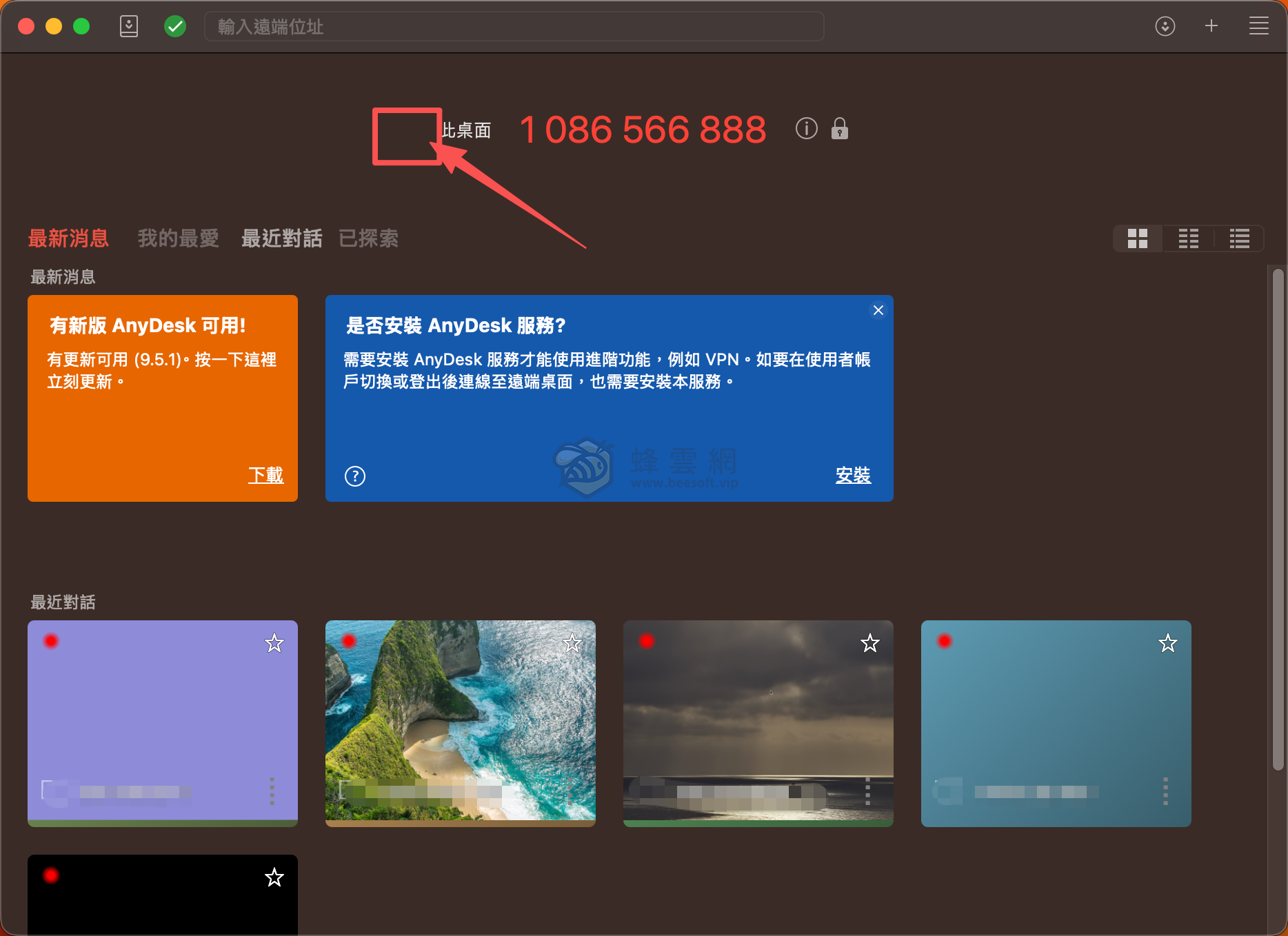The width and height of the screenshot is (1288, 936).
Task: Switch to the 最新消息 tab
Action: click(x=68, y=238)
